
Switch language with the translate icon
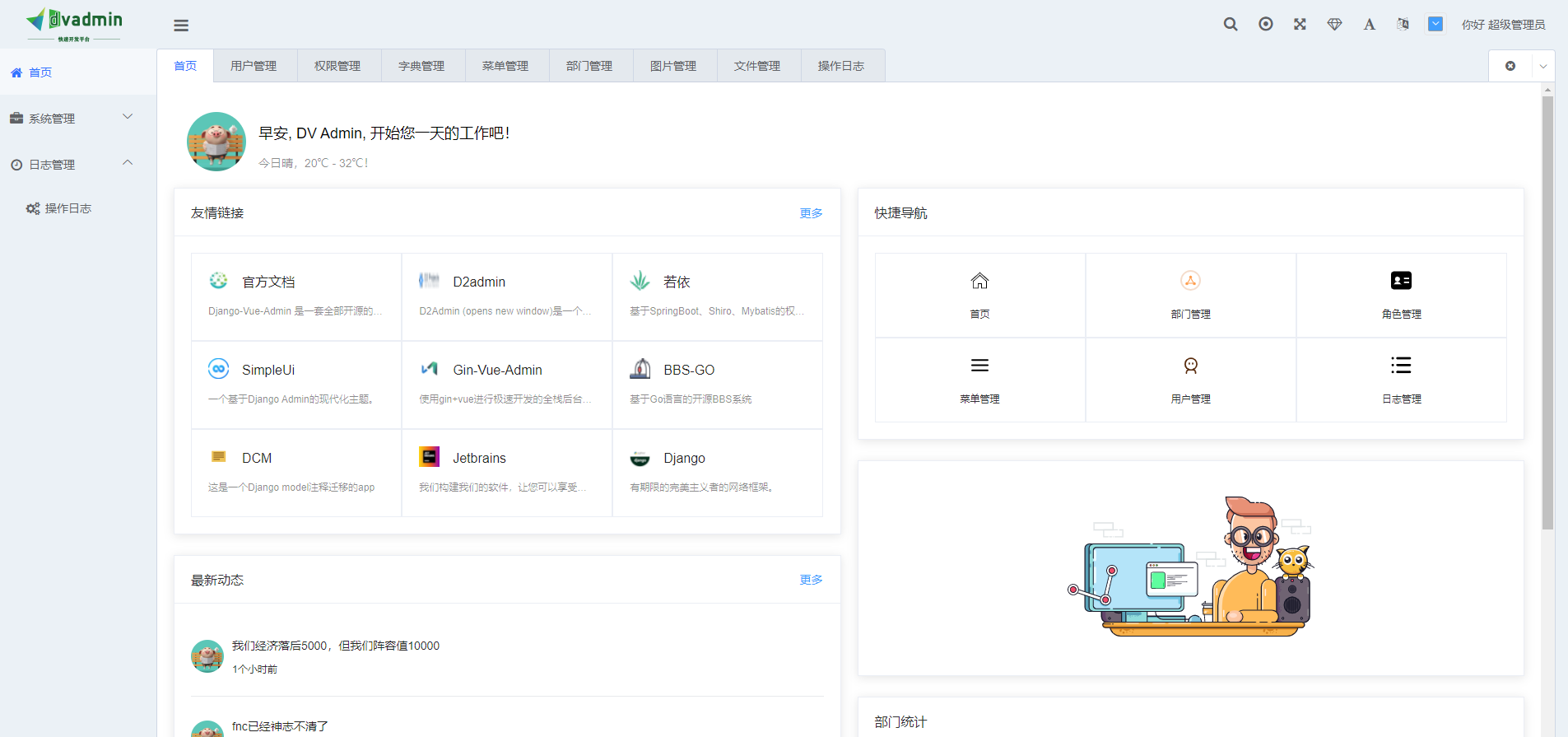click(1403, 25)
